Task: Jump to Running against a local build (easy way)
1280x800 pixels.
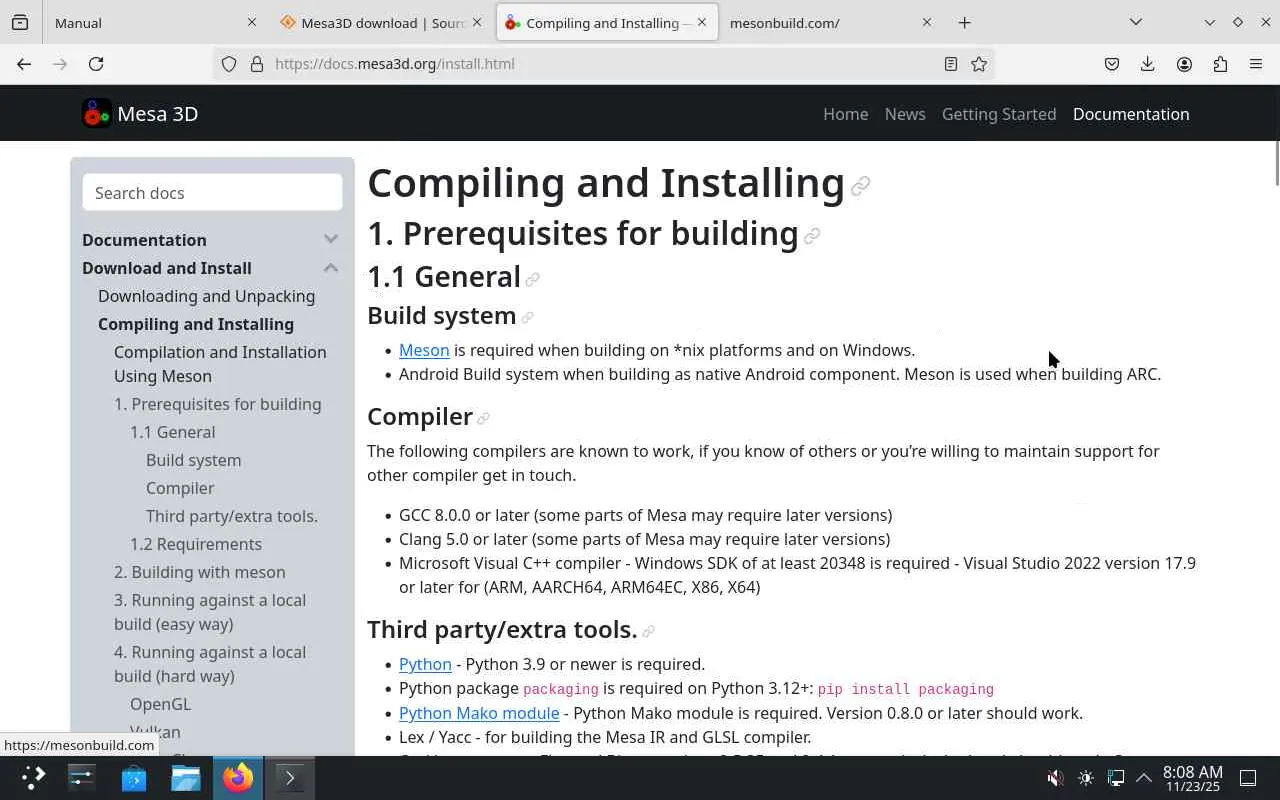Action: [210, 612]
